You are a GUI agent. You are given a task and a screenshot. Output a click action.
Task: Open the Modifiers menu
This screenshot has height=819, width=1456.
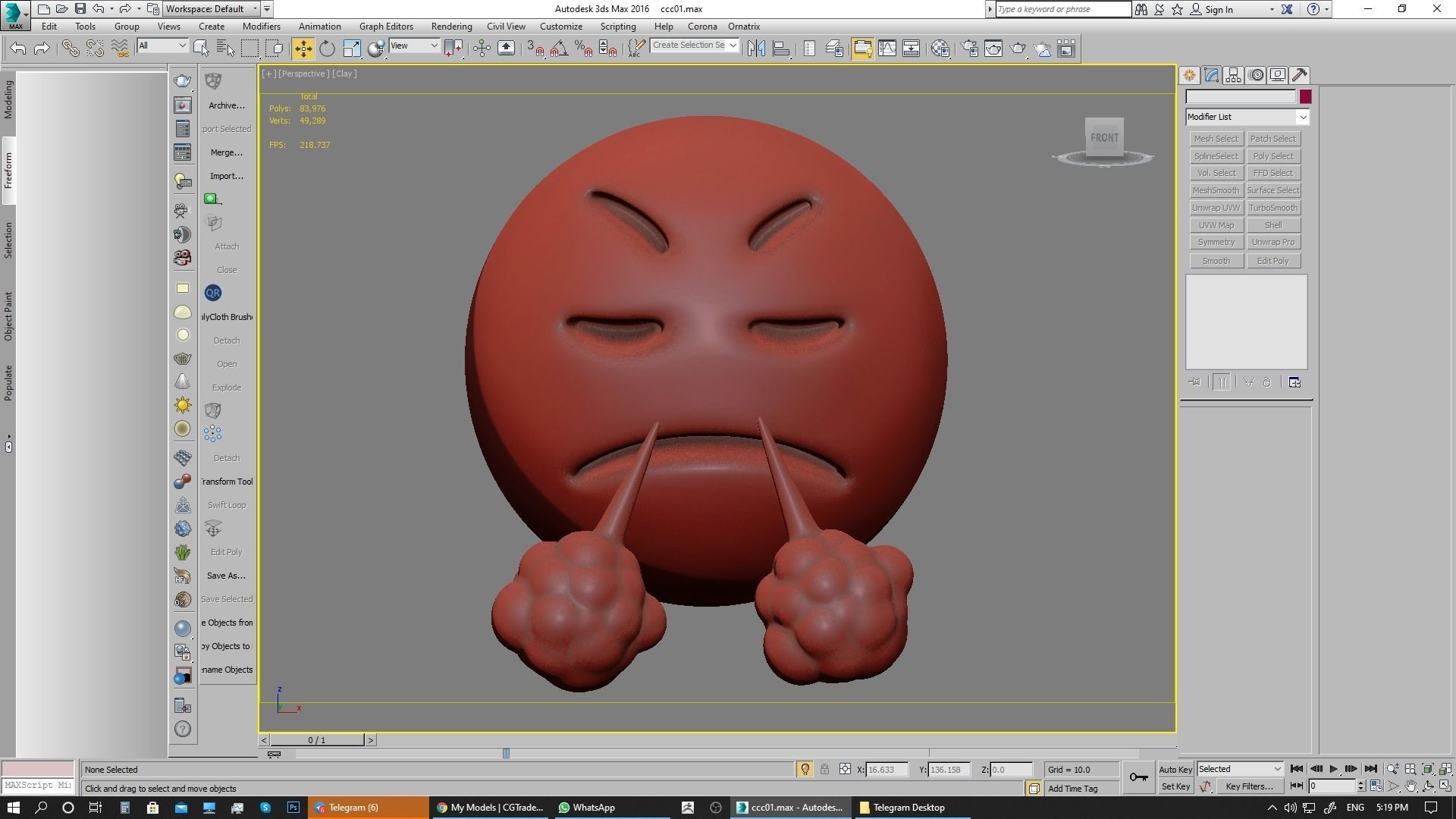click(x=262, y=27)
